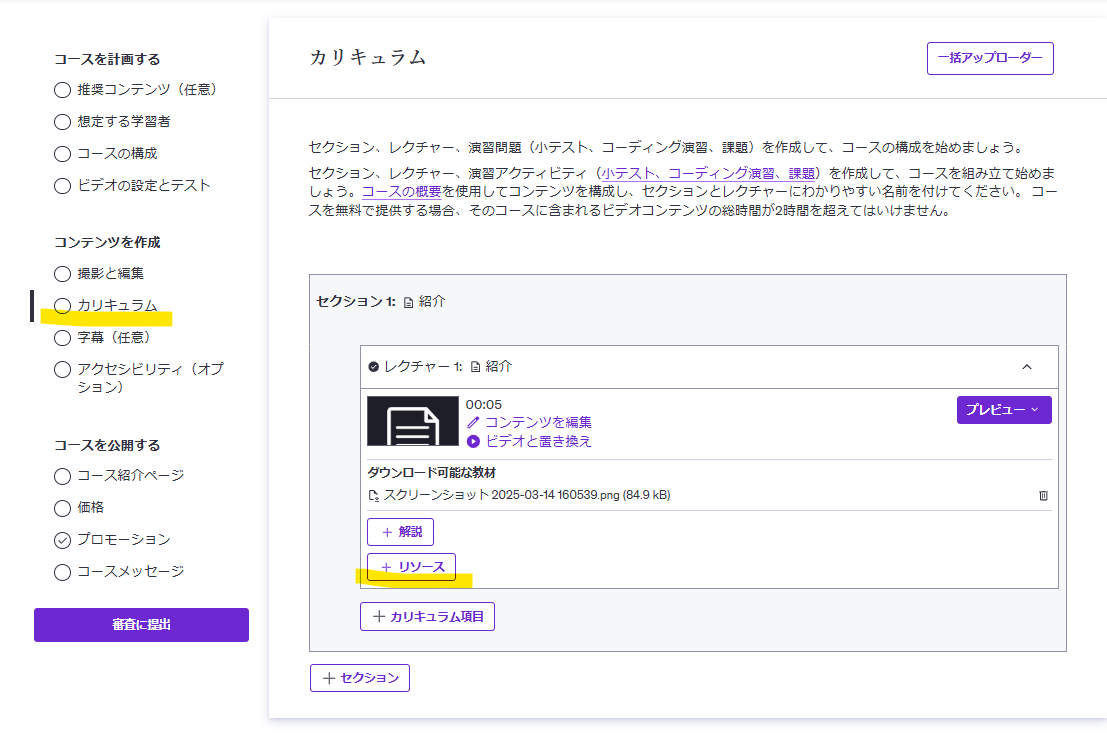Open the コースメッセージ sidebar item
The width and height of the screenshot is (1107, 741).
119,572
